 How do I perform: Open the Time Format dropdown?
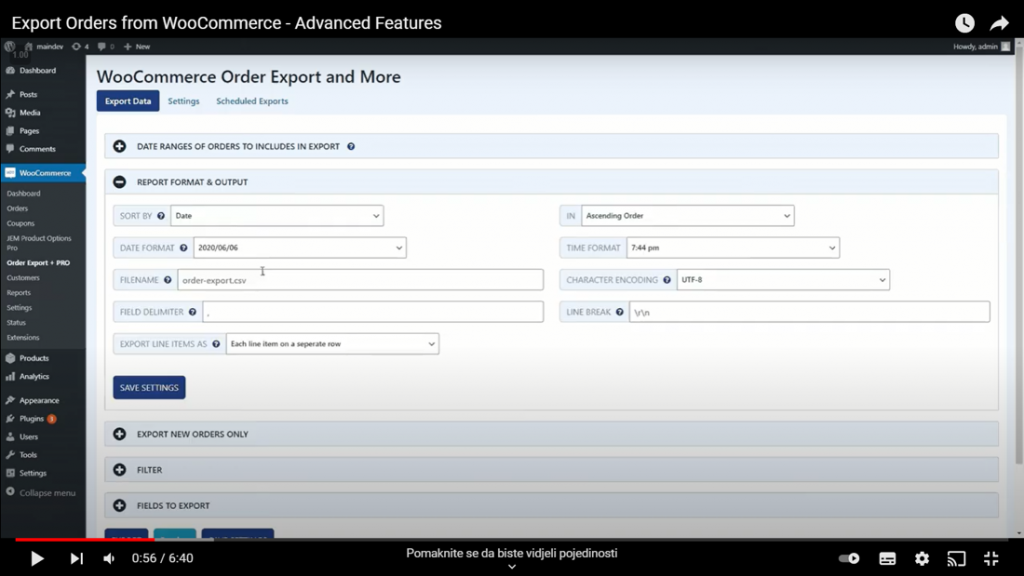click(x=733, y=248)
